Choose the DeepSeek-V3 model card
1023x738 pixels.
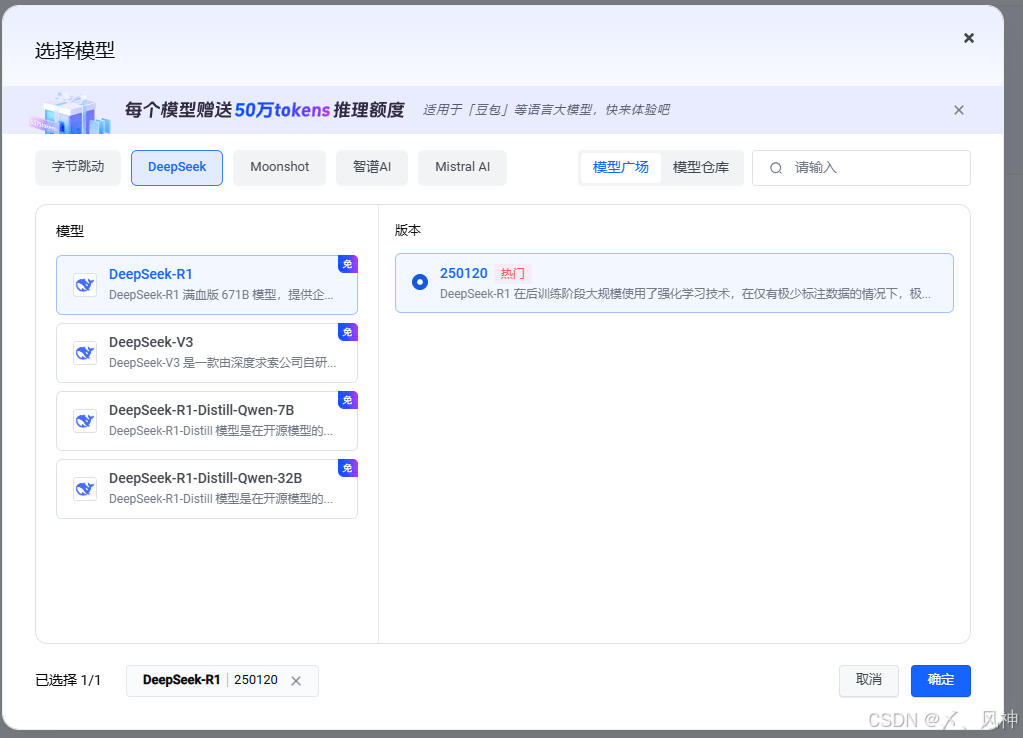207,353
